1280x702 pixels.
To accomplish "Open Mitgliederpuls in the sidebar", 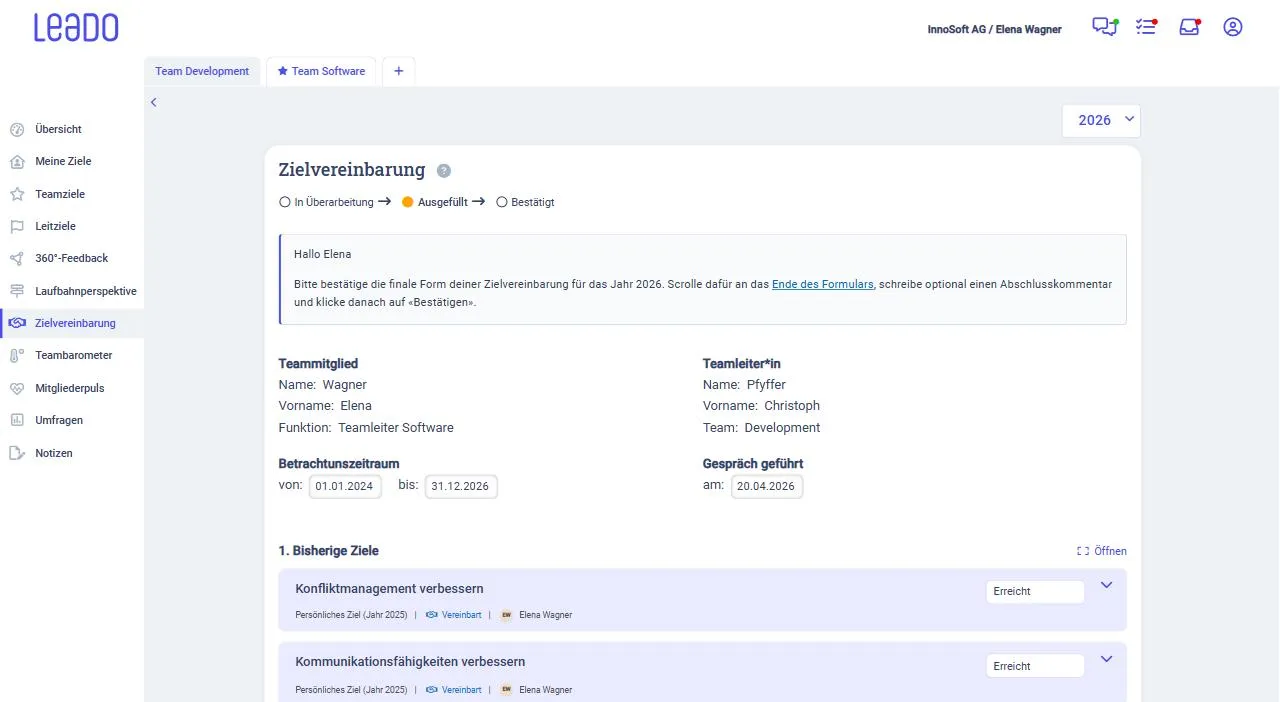I will point(72,388).
